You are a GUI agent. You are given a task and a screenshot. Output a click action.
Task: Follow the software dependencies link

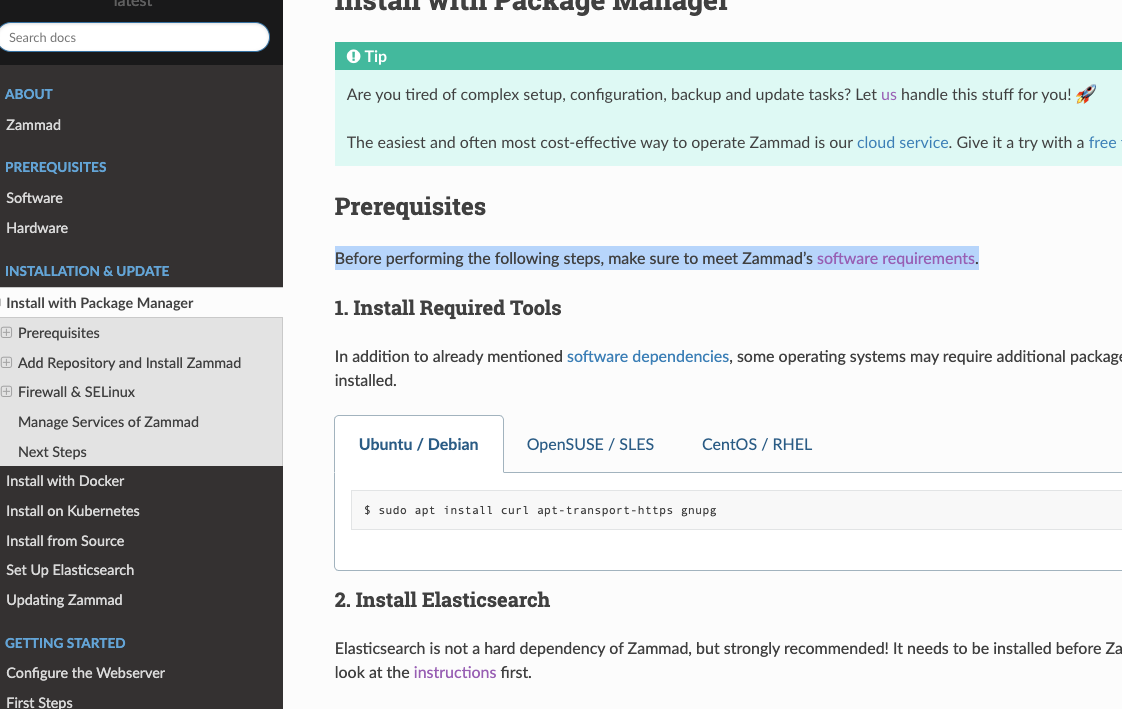648,356
